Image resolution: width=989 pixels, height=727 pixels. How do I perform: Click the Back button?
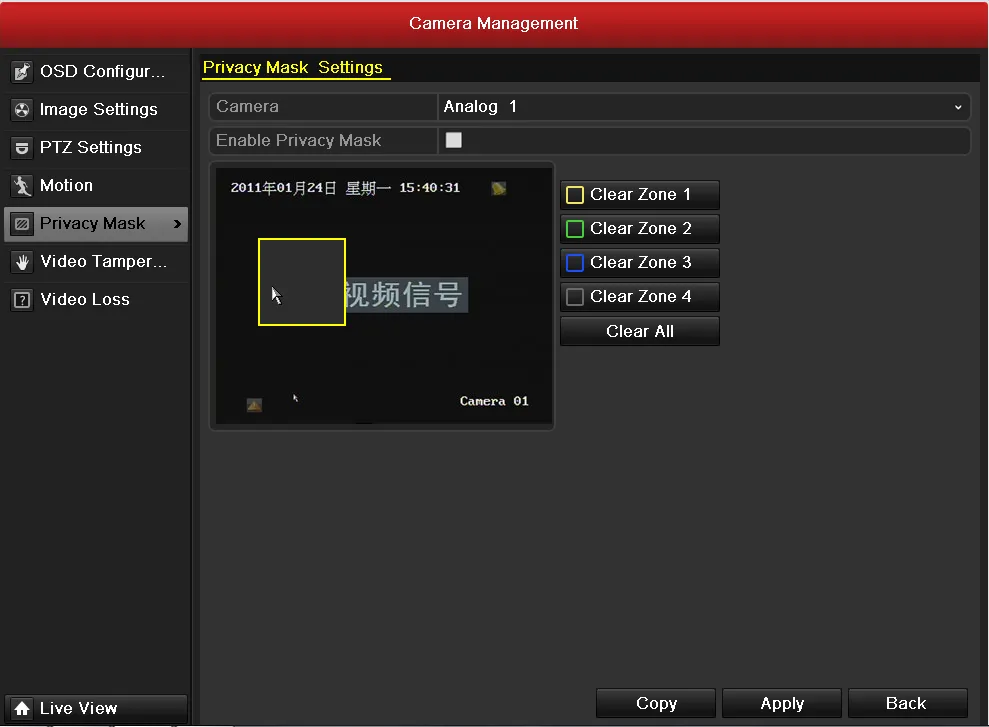(x=906, y=704)
